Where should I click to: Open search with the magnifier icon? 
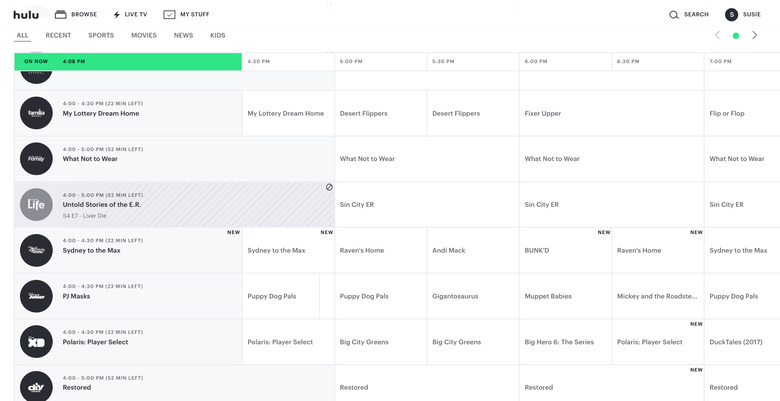click(x=674, y=15)
